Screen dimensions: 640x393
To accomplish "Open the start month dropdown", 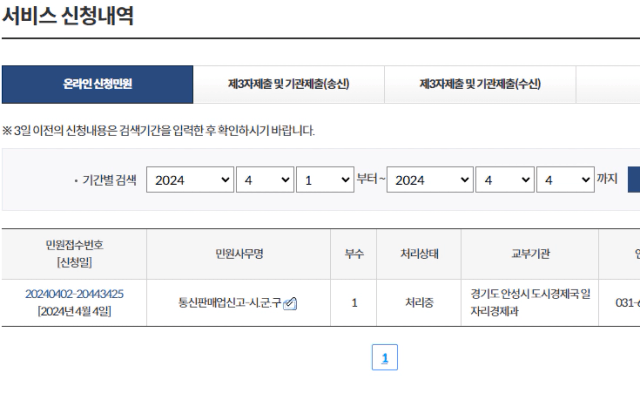I will 265,180.
